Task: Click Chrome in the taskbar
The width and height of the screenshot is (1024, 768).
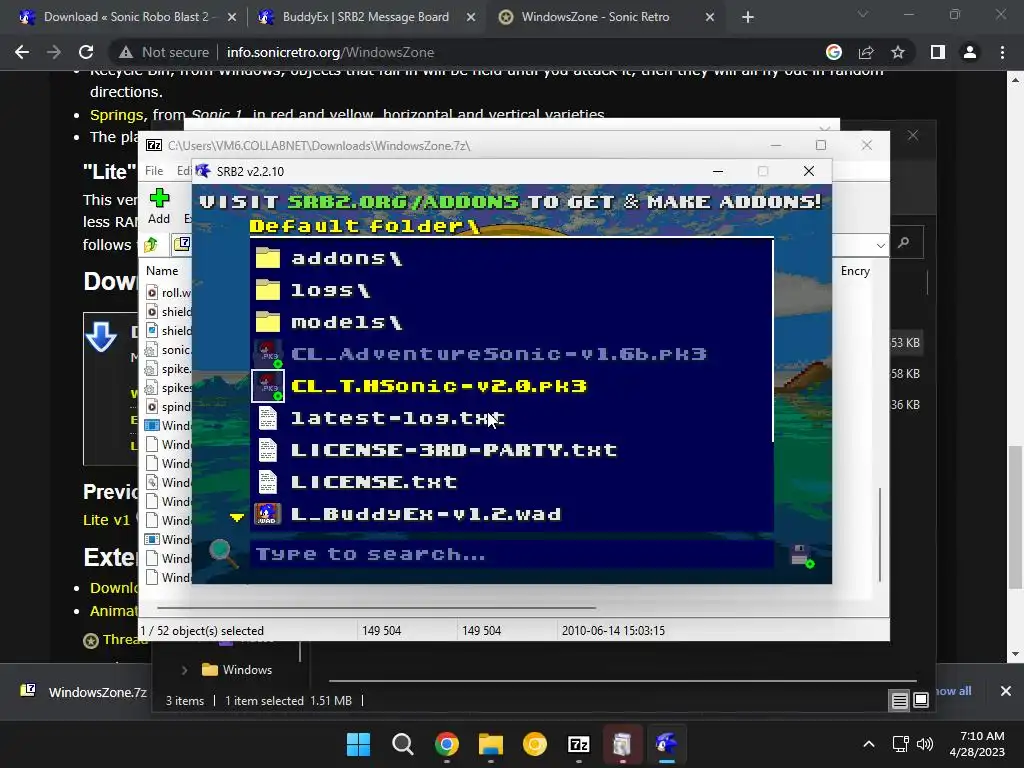Action: pyautogui.click(x=447, y=744)
